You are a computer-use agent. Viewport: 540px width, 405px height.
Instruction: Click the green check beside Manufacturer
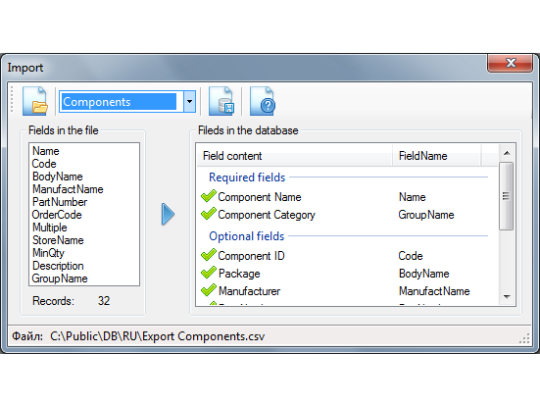[209, 290]
